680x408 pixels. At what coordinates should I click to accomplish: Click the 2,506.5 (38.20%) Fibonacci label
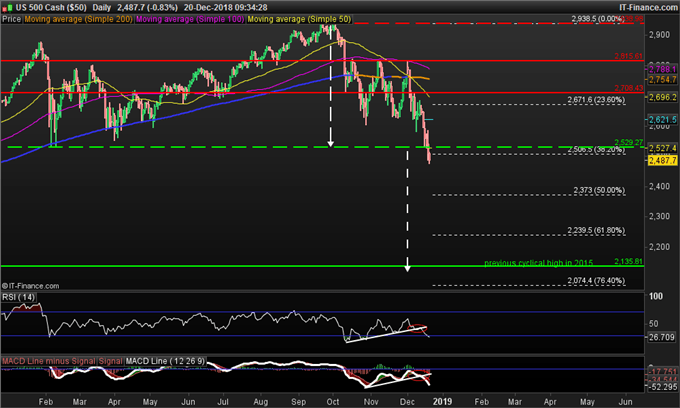coord(596,150)
